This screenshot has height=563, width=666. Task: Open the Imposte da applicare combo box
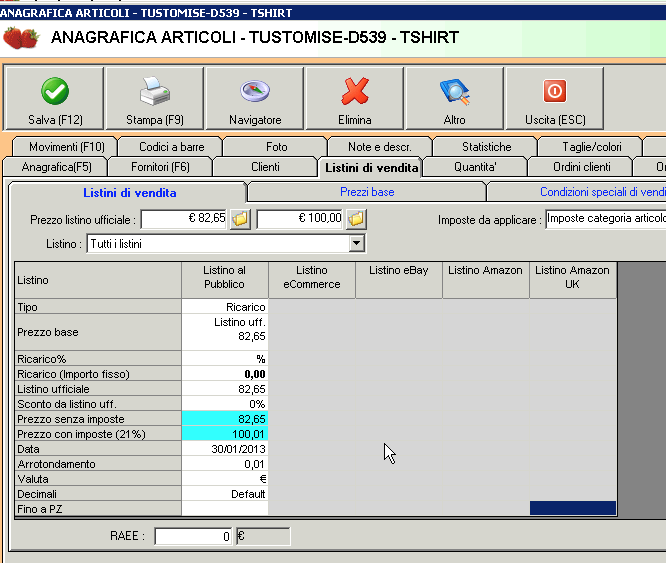point(605,218)
